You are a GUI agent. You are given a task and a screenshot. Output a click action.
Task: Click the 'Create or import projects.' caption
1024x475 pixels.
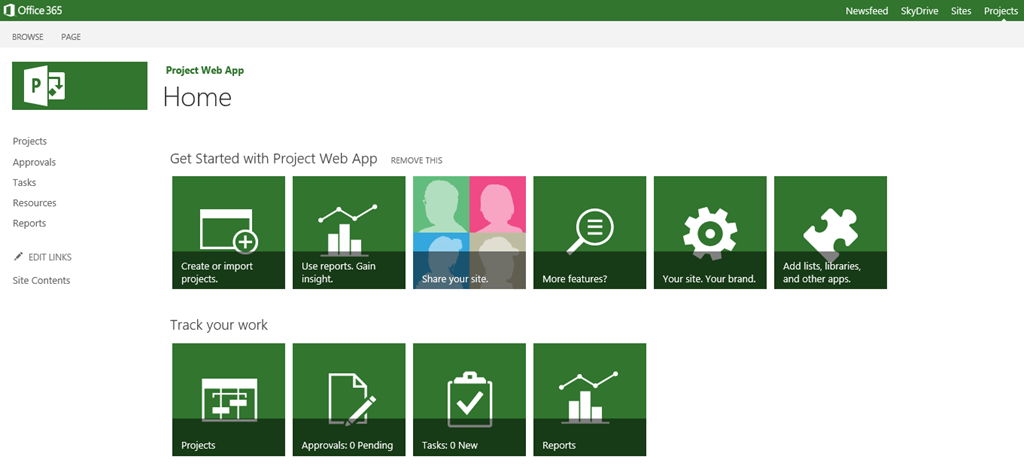click(x=217, y=272)
